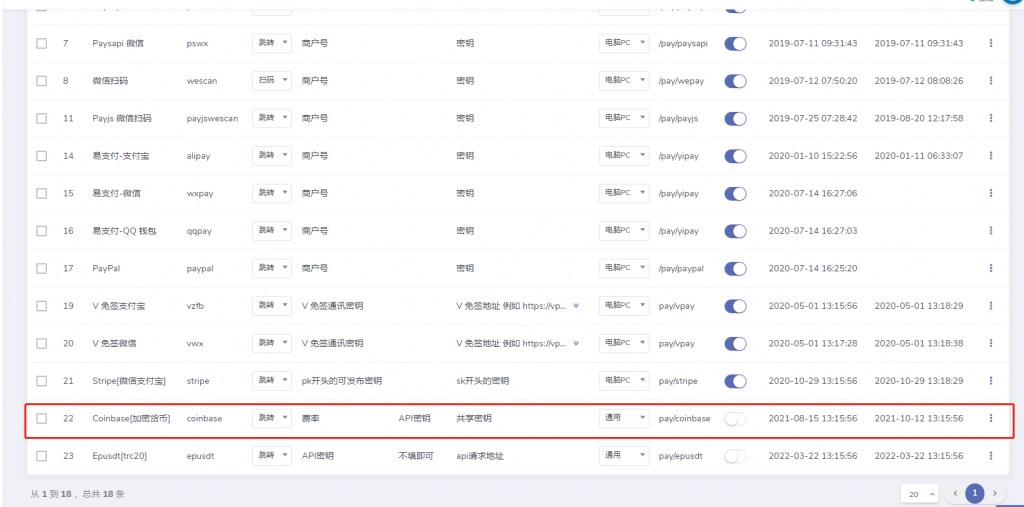
Task: Select checkbox for Coinbase[加密货币] row
Action: click(x=42, y=418)
